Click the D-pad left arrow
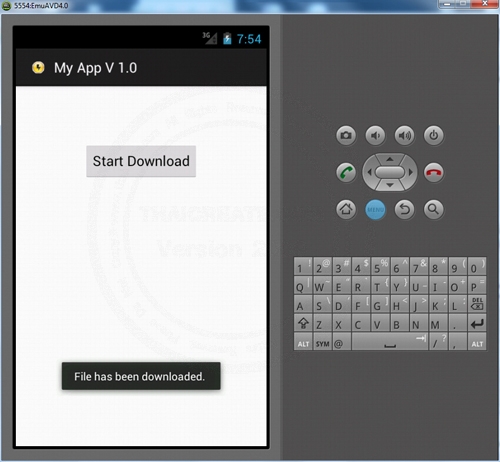This screenshot has height=462, width=500. pos(369,172)
